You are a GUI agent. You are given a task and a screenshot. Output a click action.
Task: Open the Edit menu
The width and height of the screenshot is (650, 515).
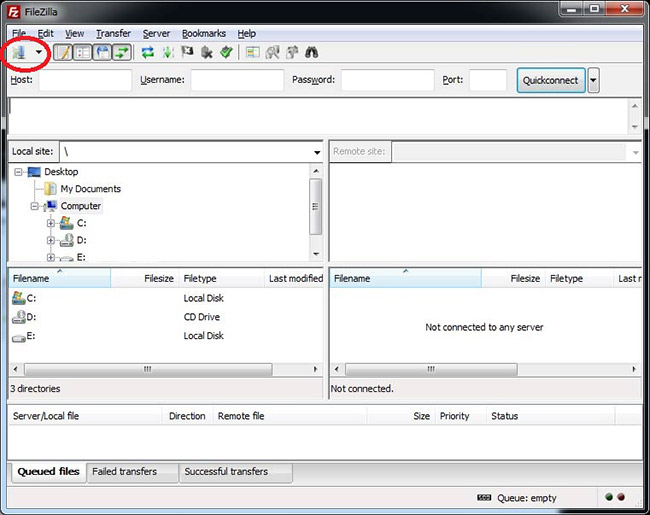coord(46,34)
